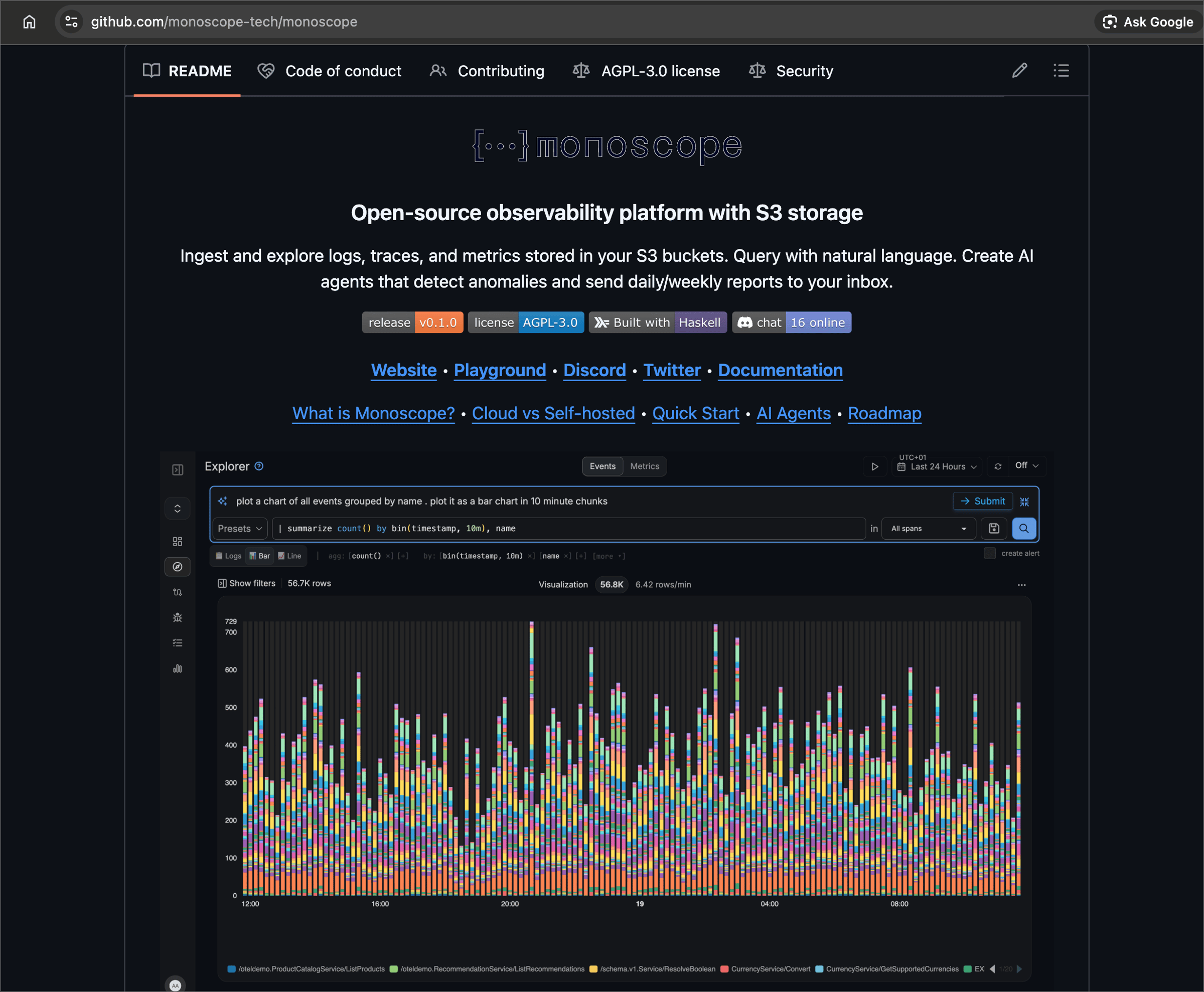Open the Presets dropdown
This screenshot has width=1204, height=992.
239,529
